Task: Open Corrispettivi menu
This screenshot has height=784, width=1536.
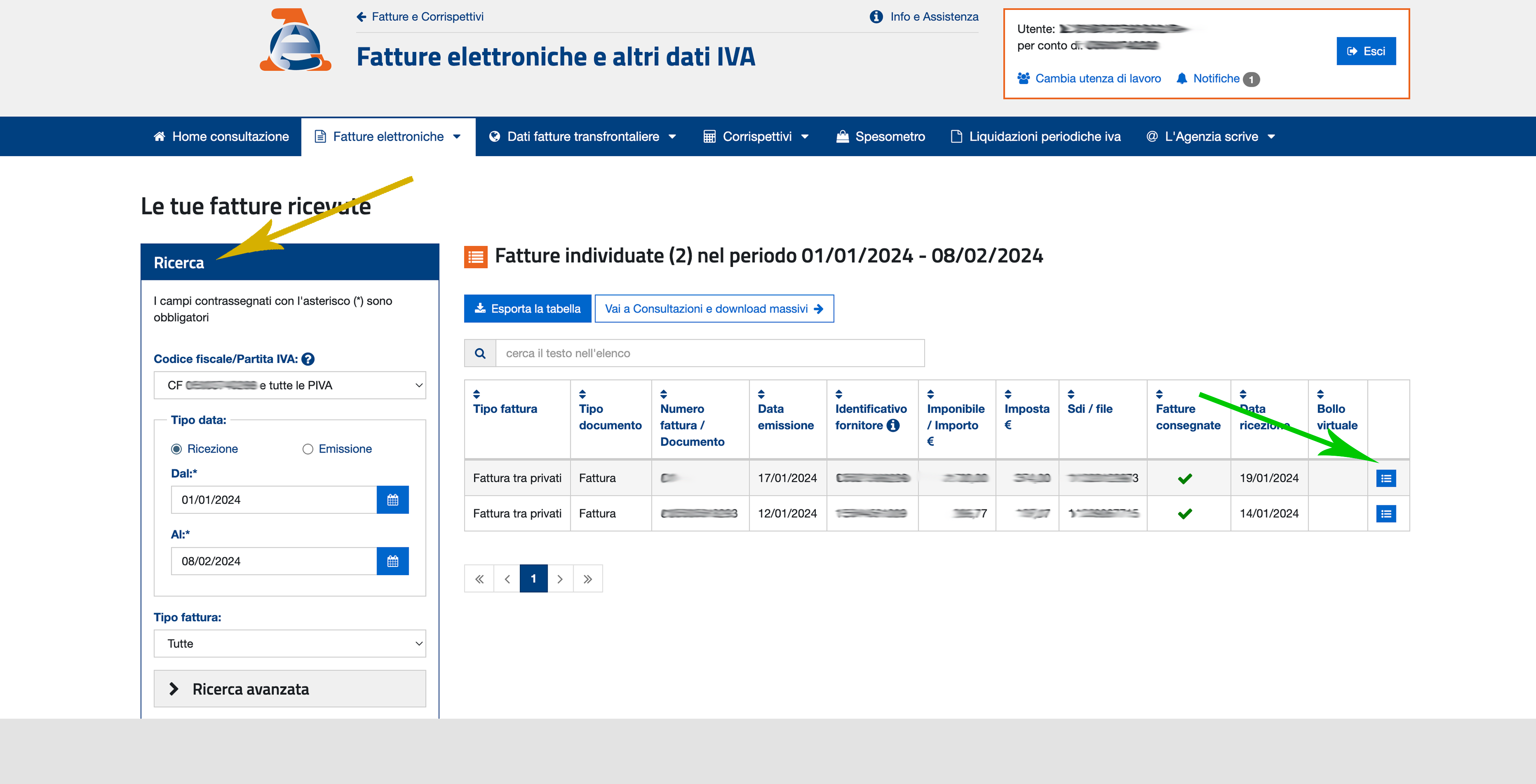Action: [x=756, y=137]
